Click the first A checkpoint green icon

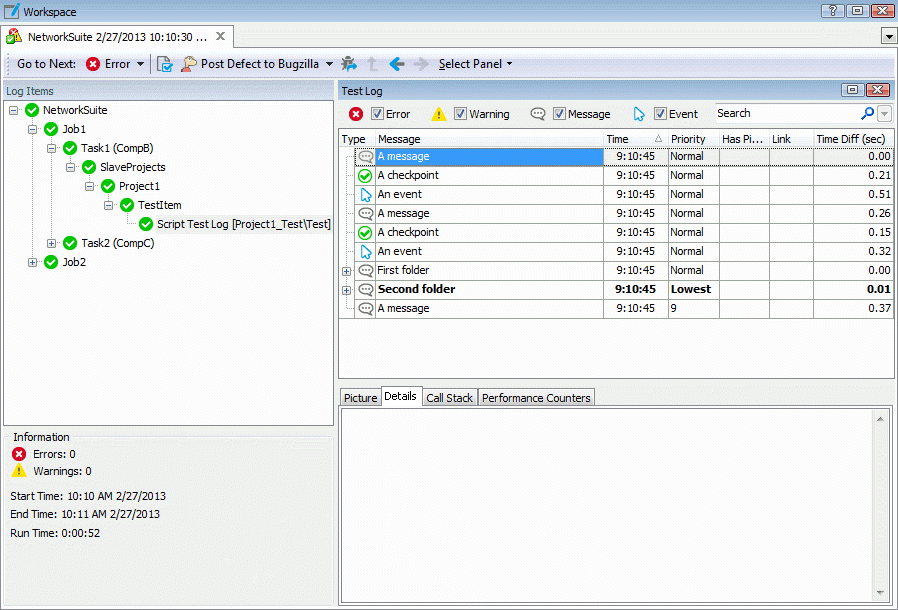click(365, 176)
